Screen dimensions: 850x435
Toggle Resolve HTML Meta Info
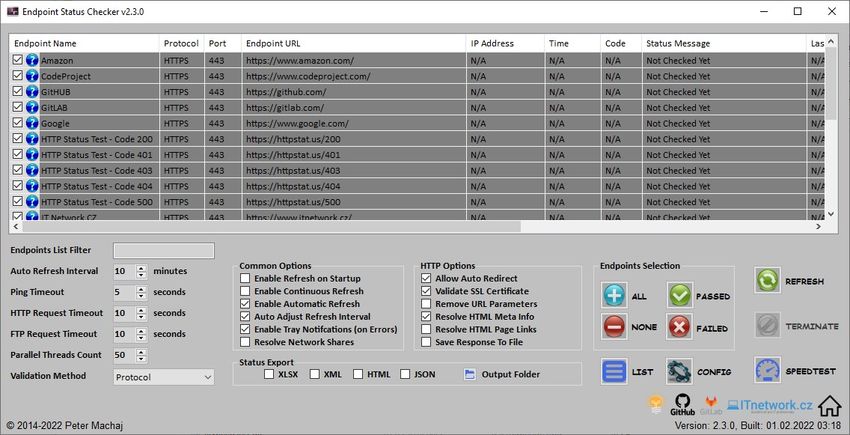coord(426,317)
